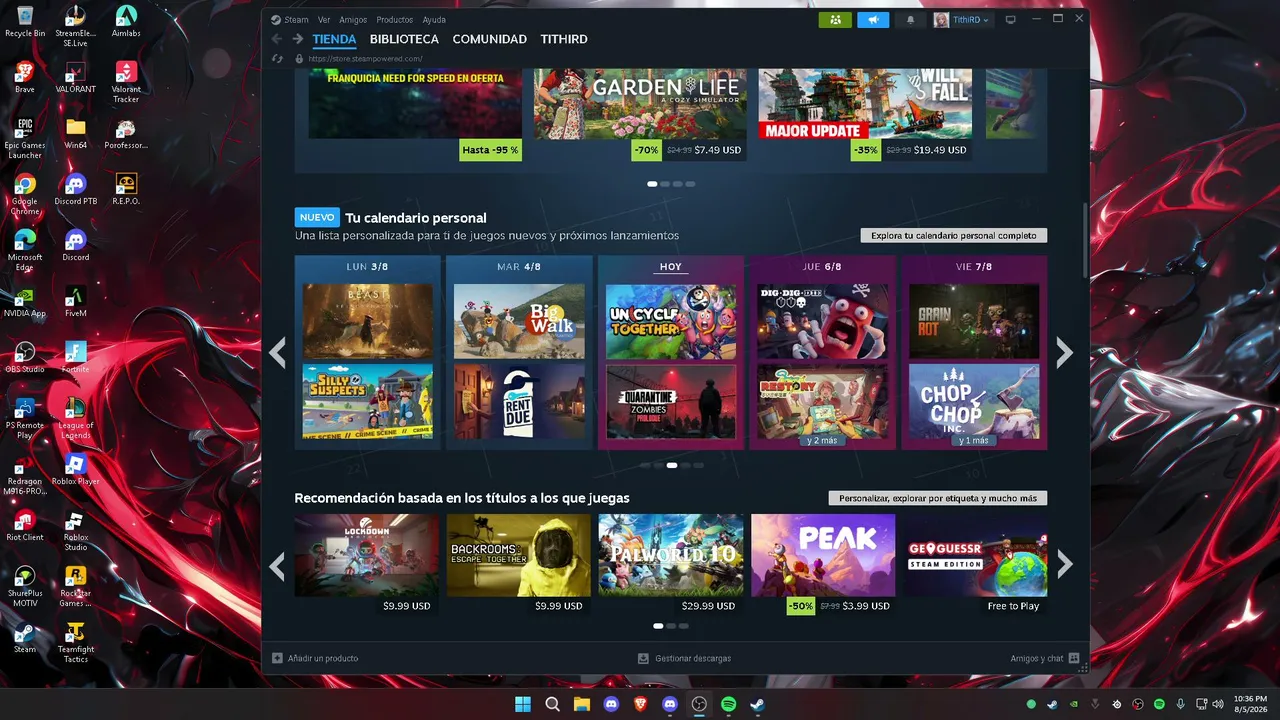
Task: Open NVIDIA App desktop shortcut
Action: pos(25,301)
